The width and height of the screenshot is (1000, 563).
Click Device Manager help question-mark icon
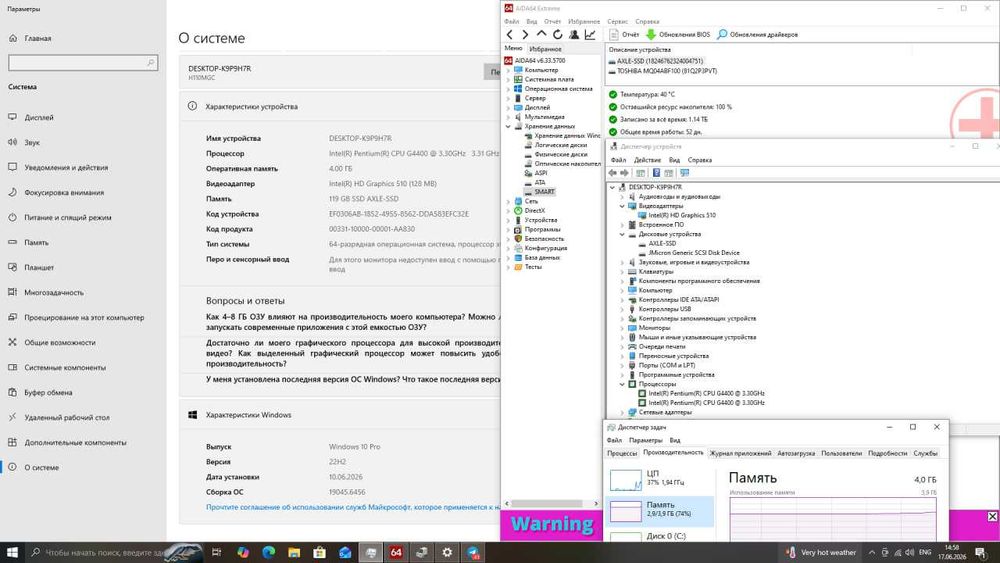pos(656,173)
